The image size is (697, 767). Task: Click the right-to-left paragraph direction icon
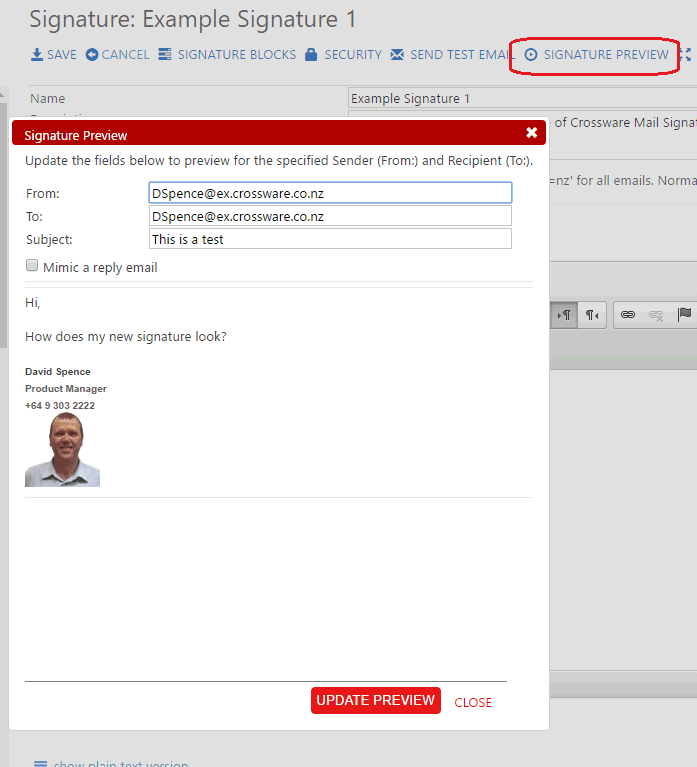592,315
